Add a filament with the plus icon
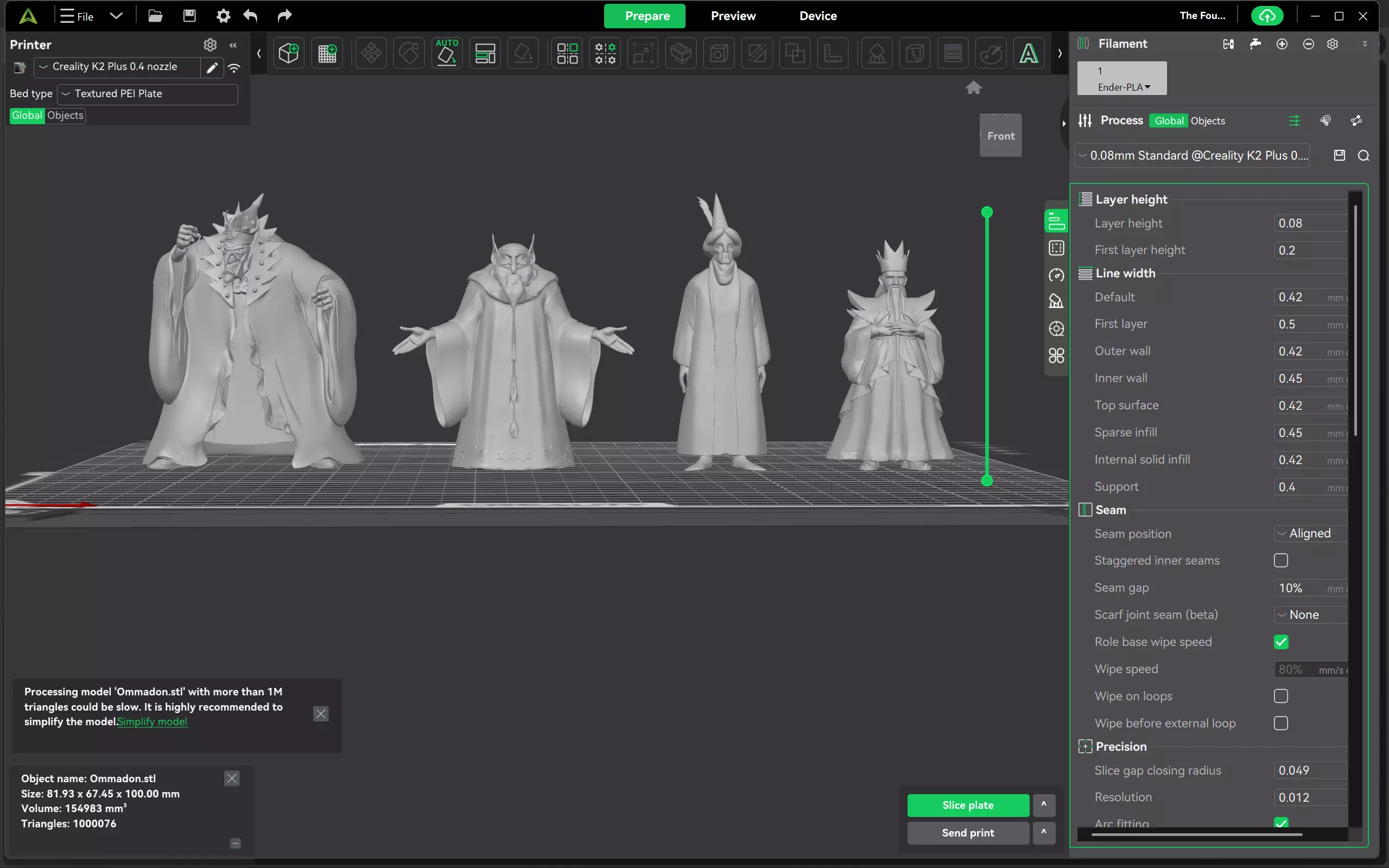 1282,44
